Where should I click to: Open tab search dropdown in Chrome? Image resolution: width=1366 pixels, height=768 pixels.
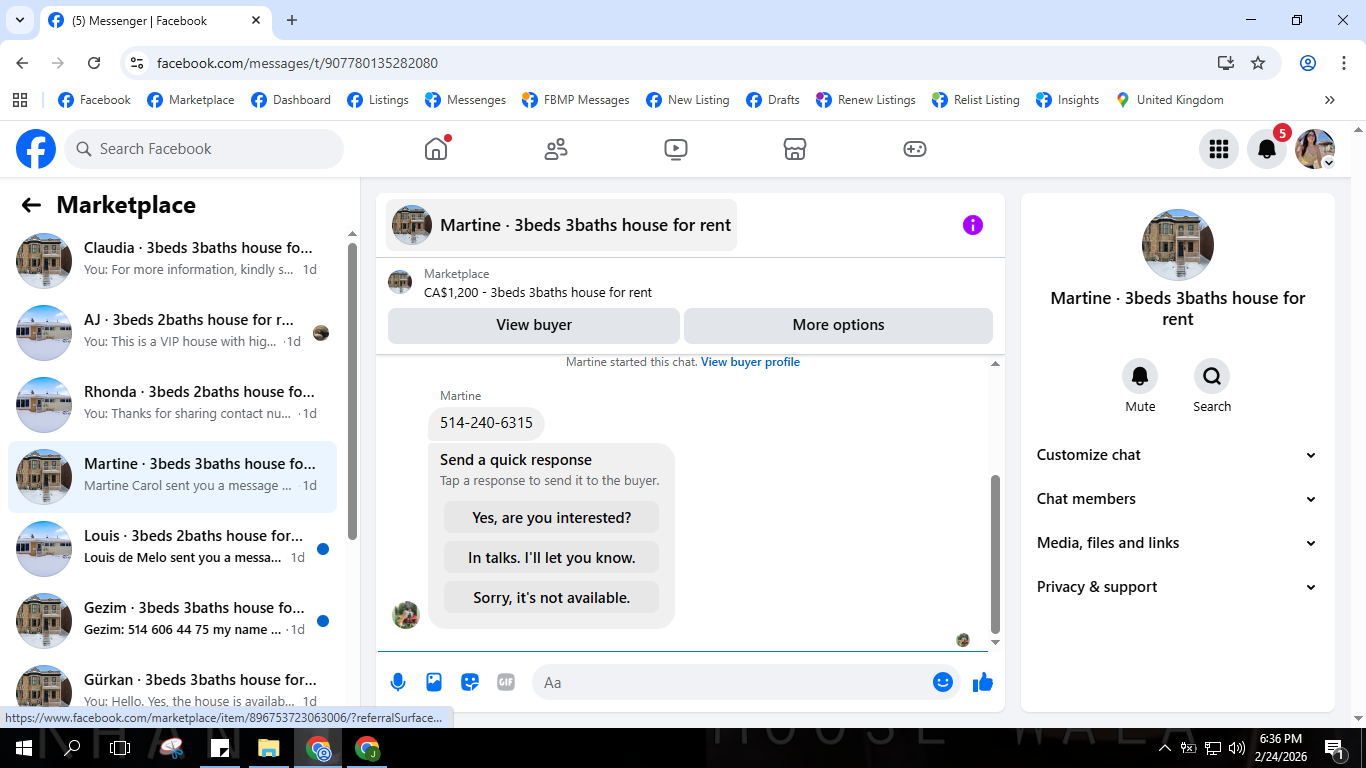tap(19, 20)
